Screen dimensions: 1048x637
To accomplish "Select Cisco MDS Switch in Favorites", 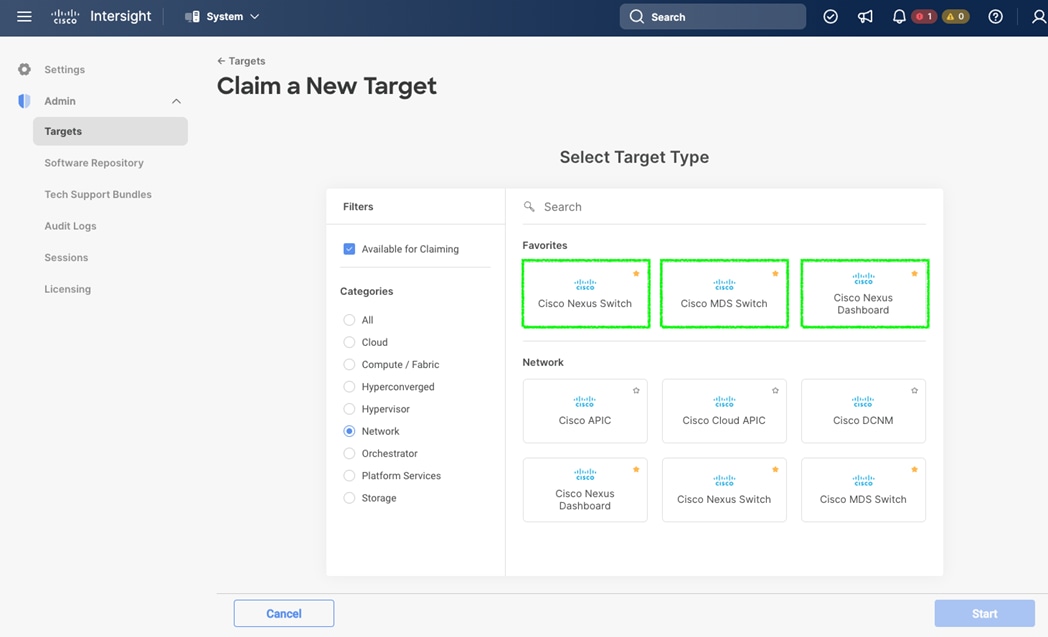I will coord(725,293).
